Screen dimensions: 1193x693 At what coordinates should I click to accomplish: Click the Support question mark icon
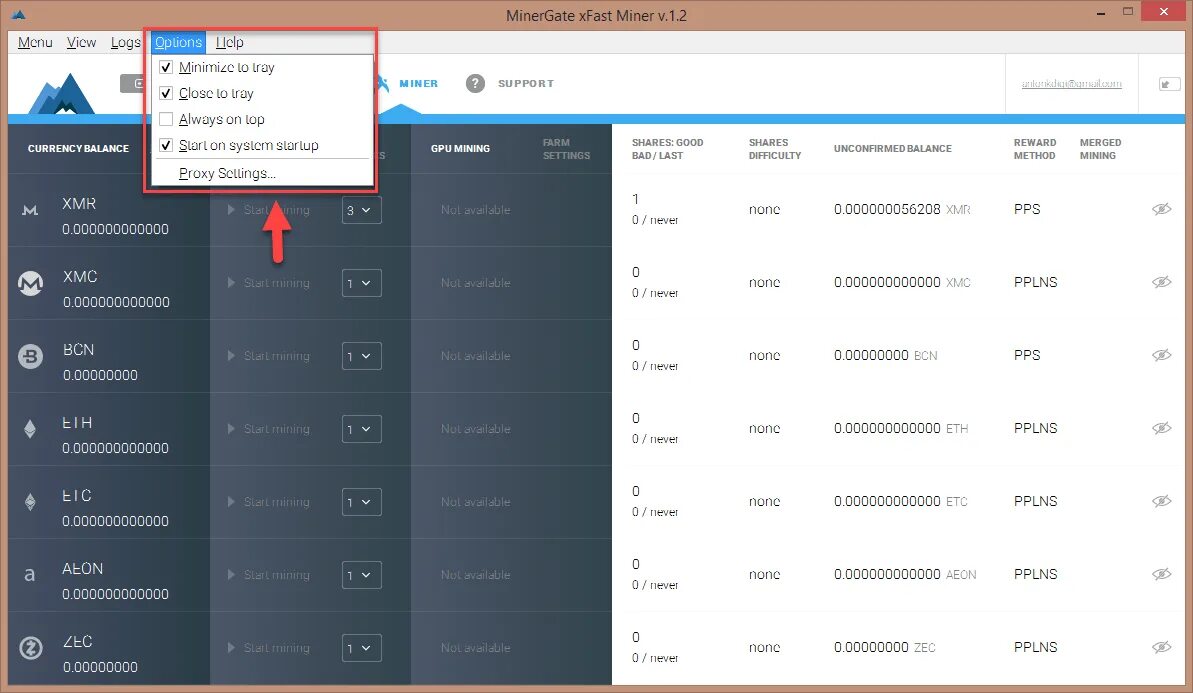pos(475,84)
